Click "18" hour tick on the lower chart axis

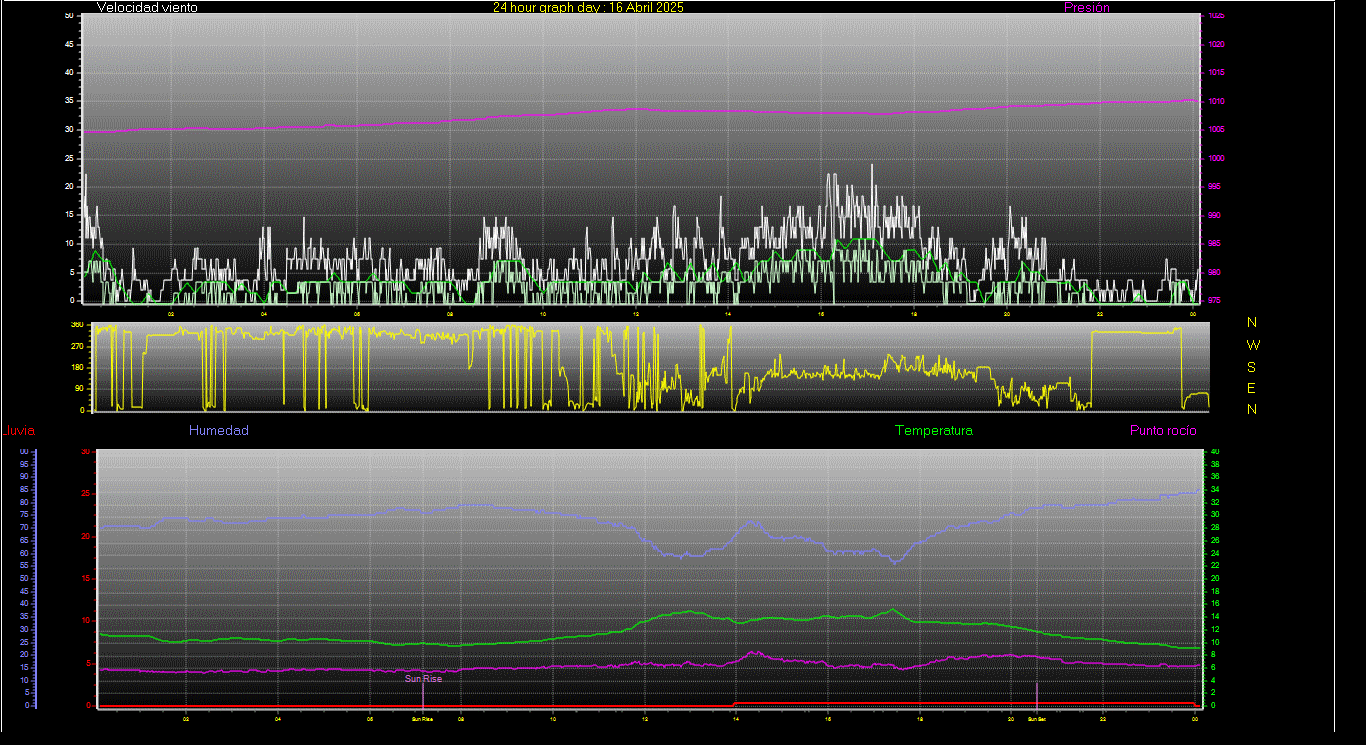pos(920,718)
